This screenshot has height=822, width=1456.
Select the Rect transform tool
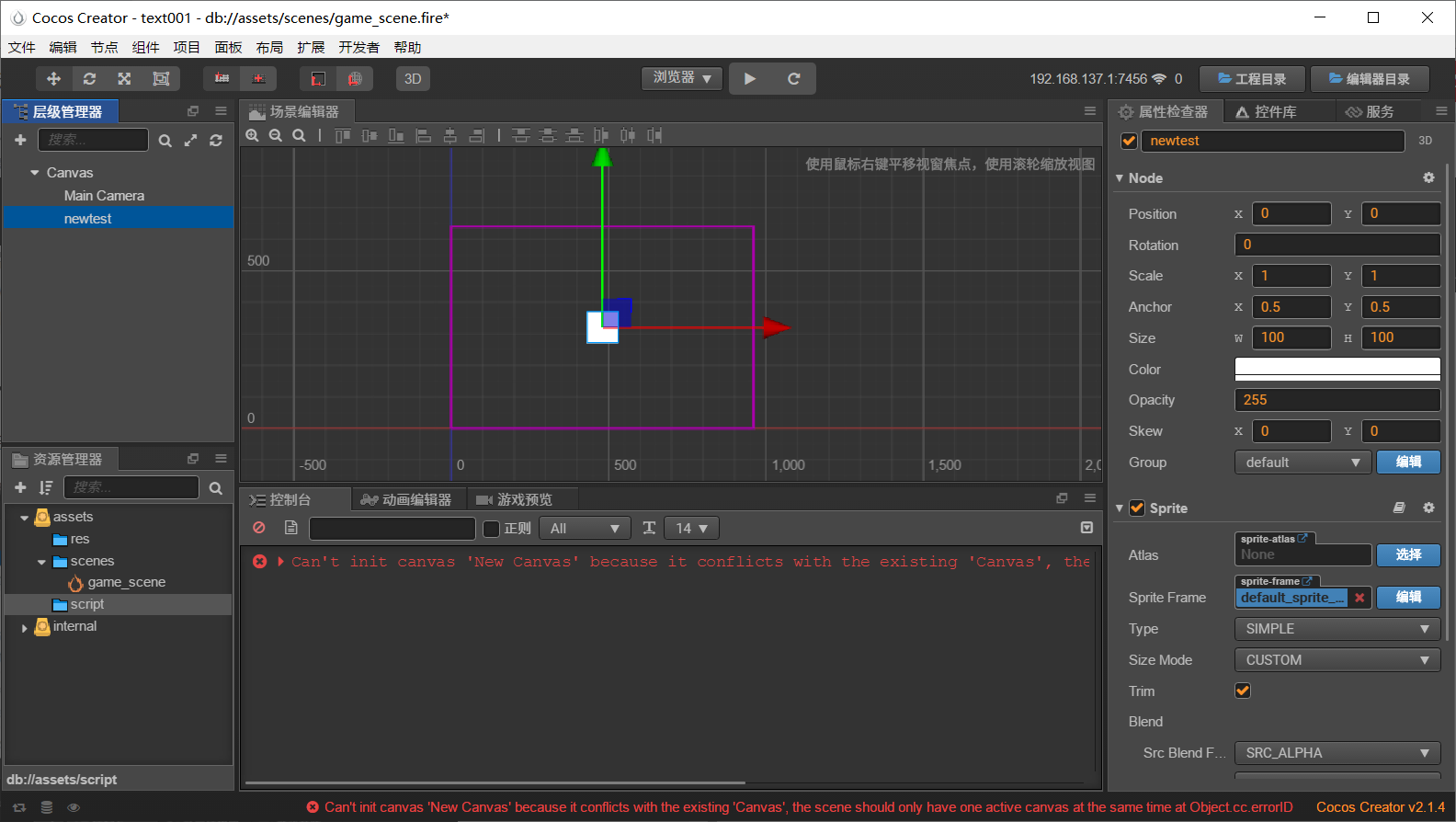coord(161,79)
